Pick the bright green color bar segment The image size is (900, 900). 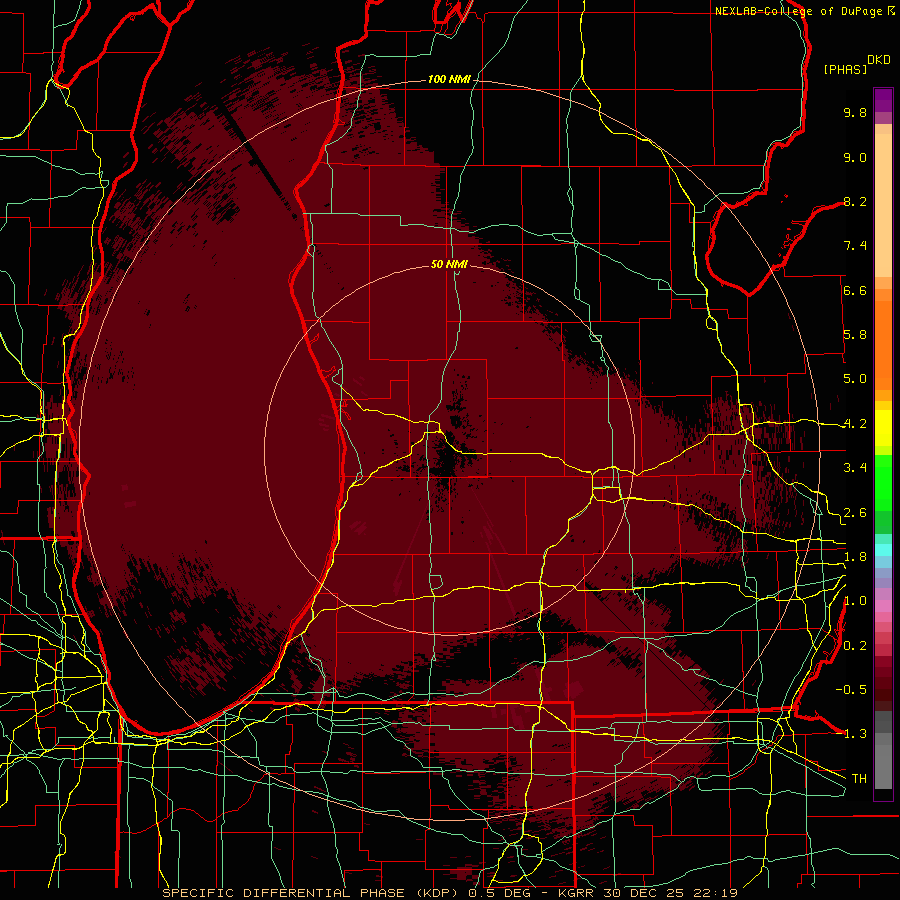[883, 483]
